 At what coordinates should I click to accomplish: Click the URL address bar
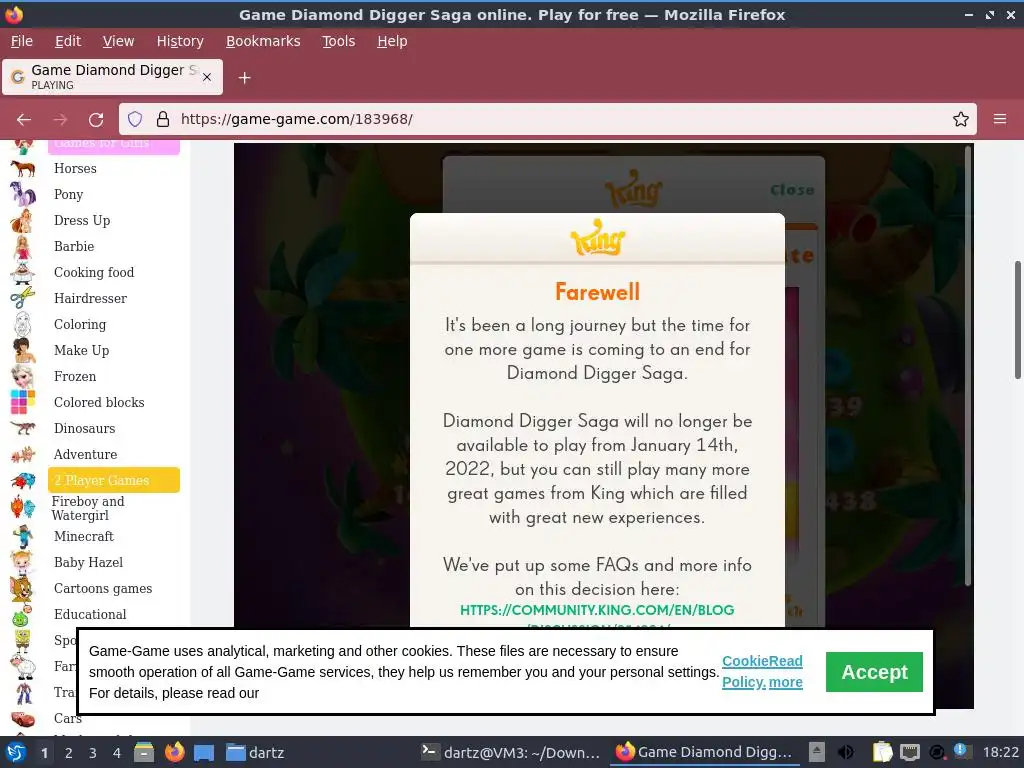549,120
